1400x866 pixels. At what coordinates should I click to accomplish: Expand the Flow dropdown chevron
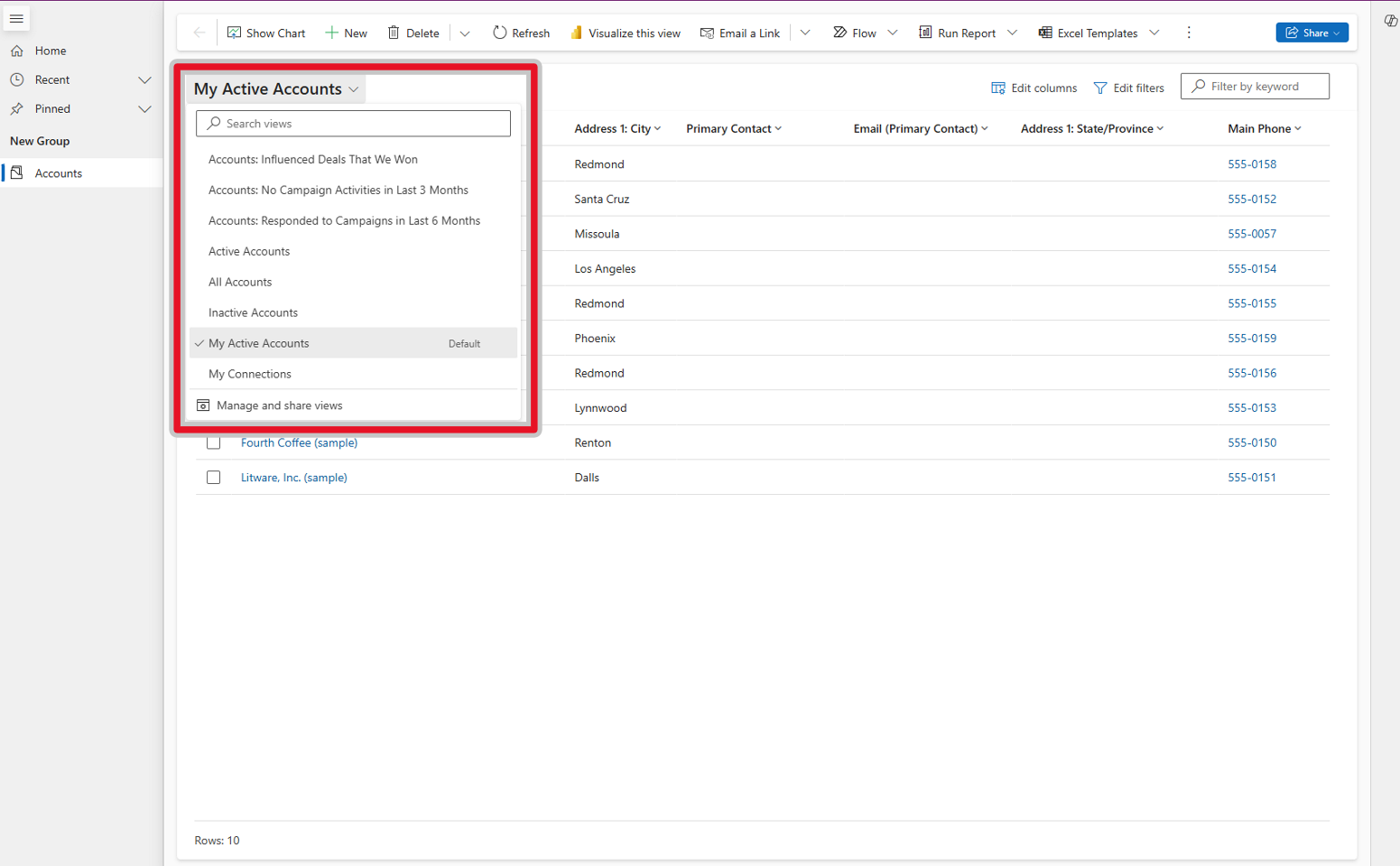click(x=893, y=33)
